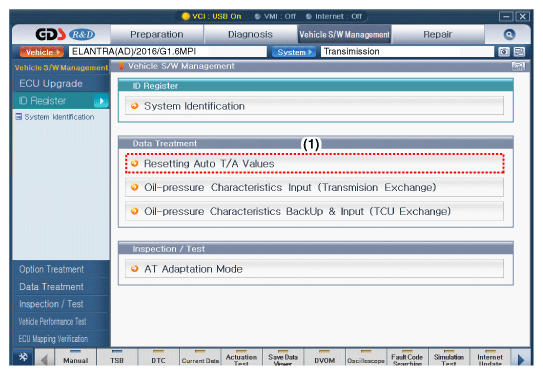The width and height of the screenshot is (543, 375).
Task: Click the icon beside the camera button
Action: pos(519,52)
